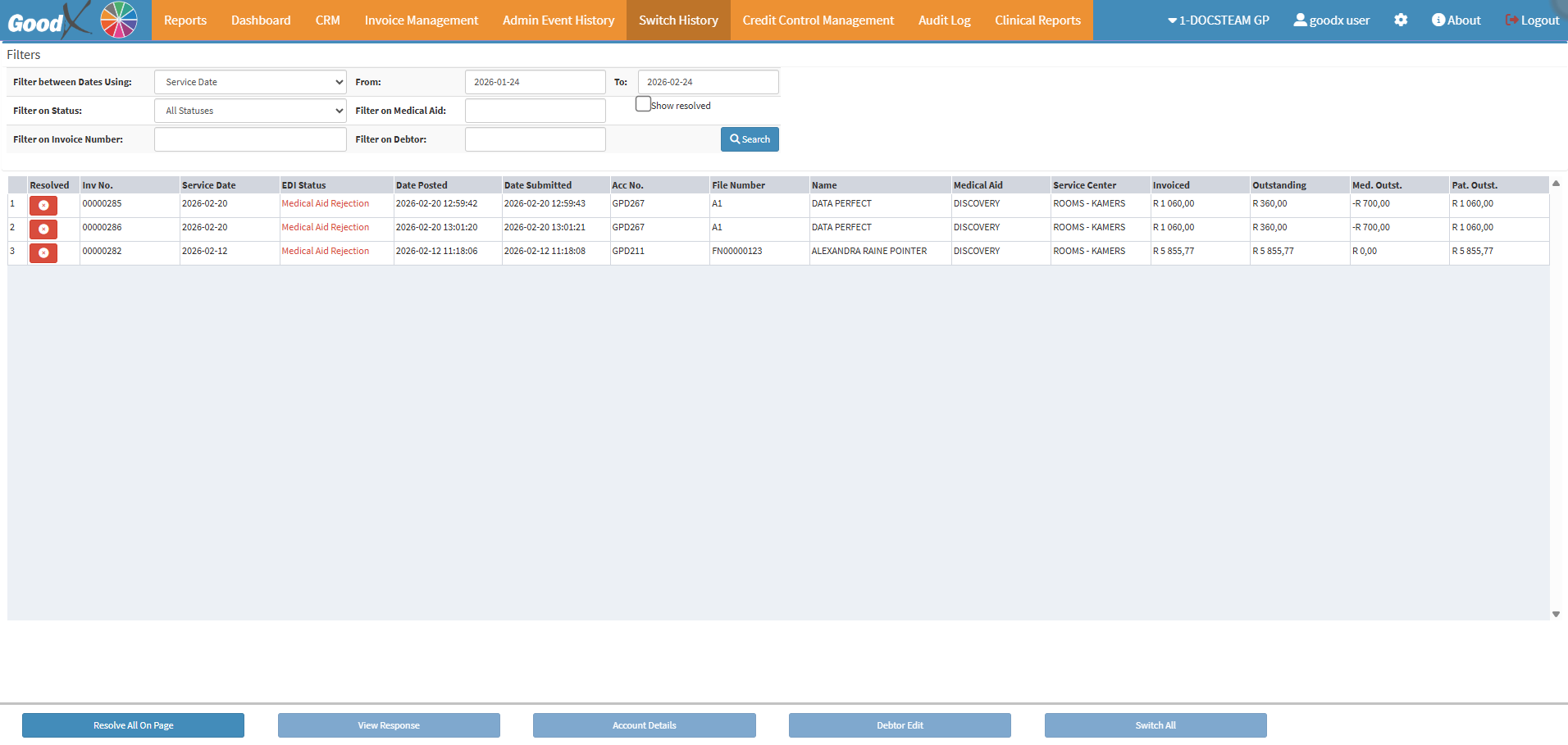The image size is (1568, 745).
Task: Click the resolved icon for invoice 00000282
Action: pyautogui.click(x=43, y=252)
